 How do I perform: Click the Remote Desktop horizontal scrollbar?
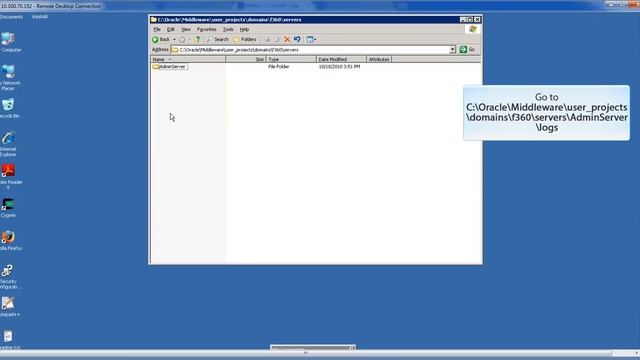tap(306, 353)
